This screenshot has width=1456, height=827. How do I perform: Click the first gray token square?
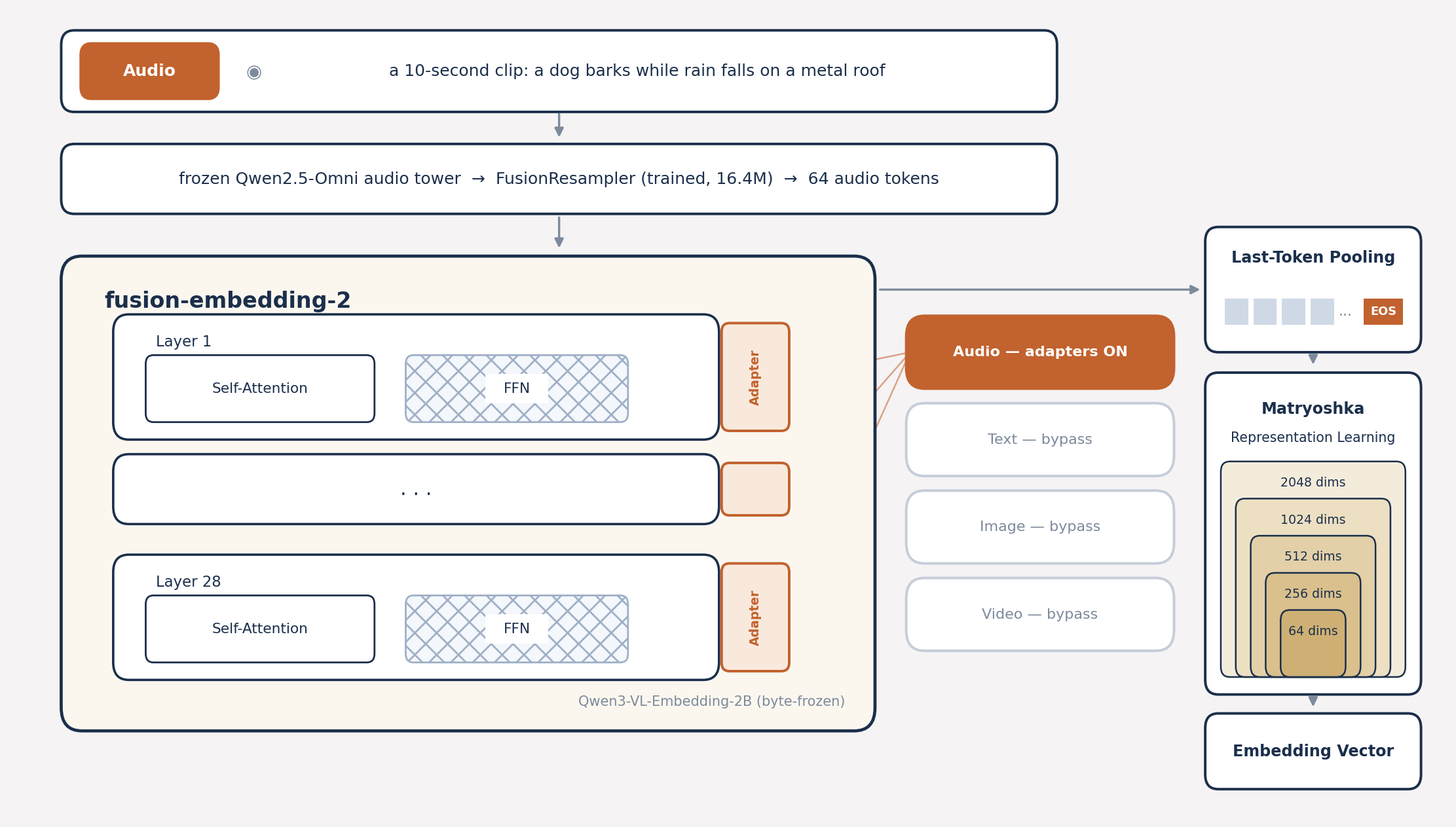pos(1237,312)
